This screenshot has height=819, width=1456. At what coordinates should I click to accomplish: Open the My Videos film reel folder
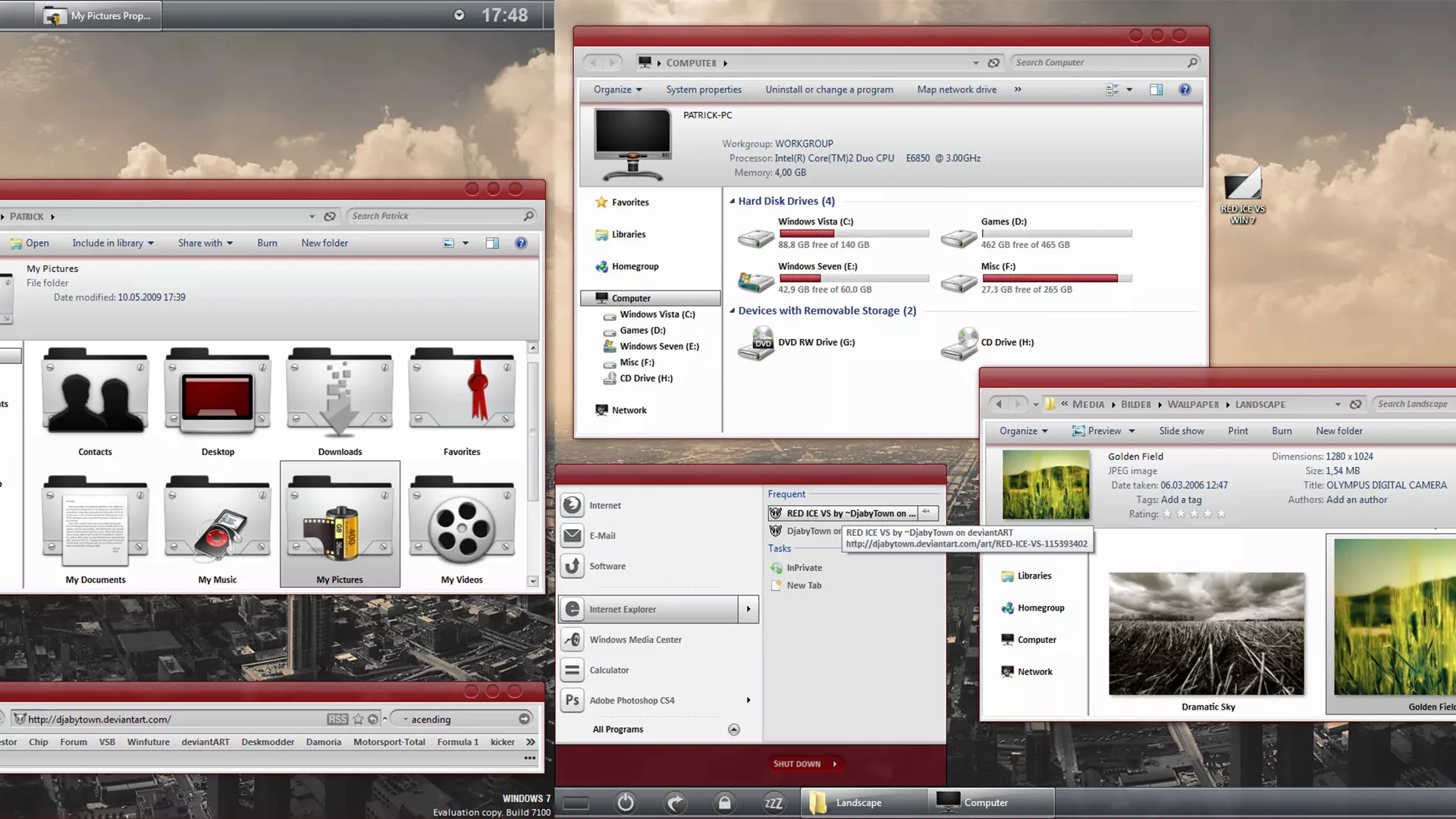pos(462,521)
